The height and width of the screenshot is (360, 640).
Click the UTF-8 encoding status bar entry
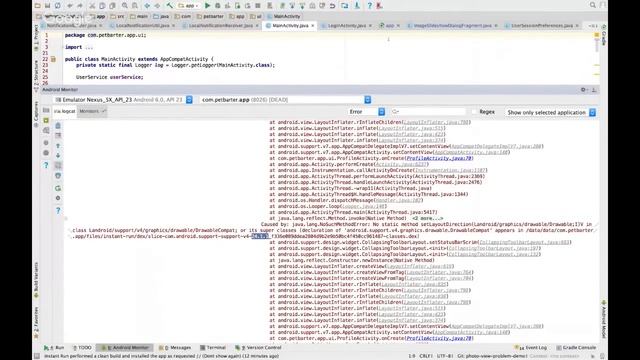click(x=445, y=356)
